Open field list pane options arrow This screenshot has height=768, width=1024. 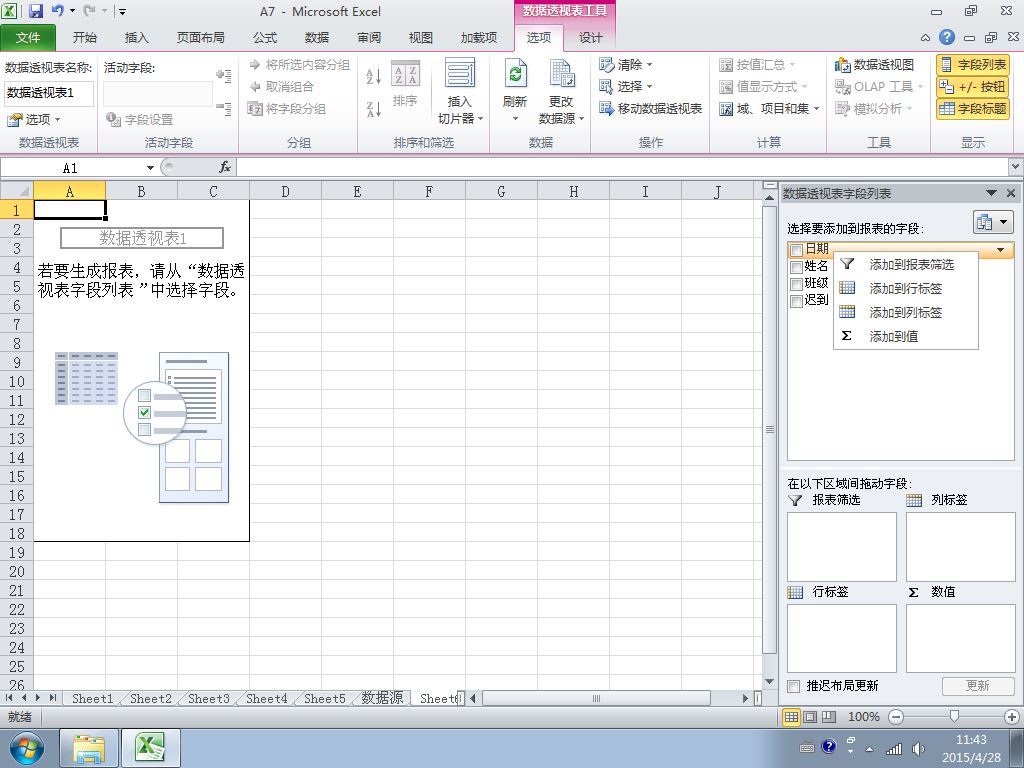991,193
